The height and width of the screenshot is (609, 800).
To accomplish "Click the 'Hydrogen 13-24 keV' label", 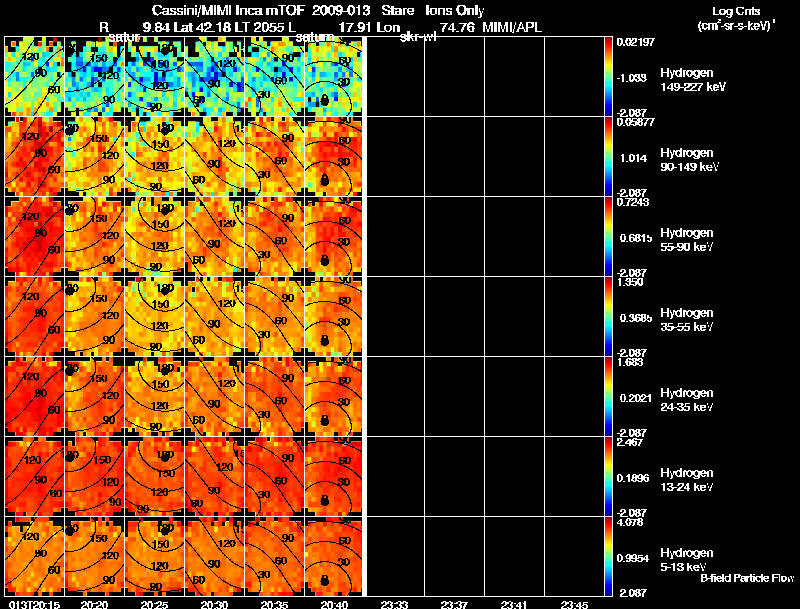I will (x=687, y=480).
